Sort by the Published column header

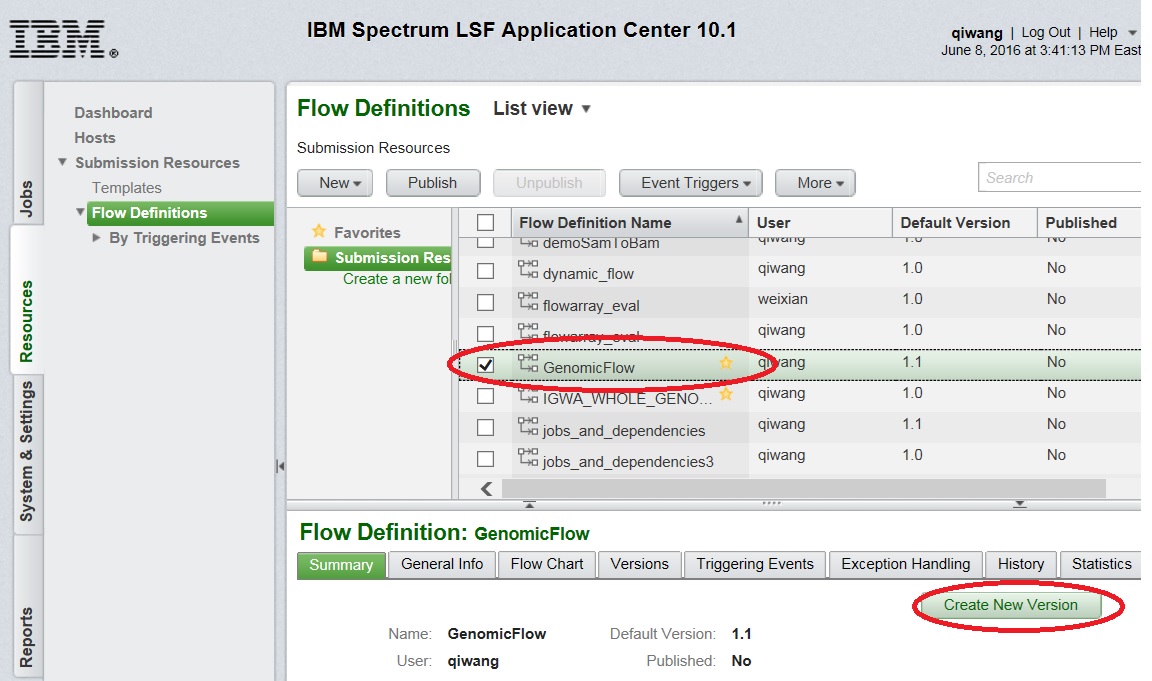pyautogui.click(x=1091, y=223)
